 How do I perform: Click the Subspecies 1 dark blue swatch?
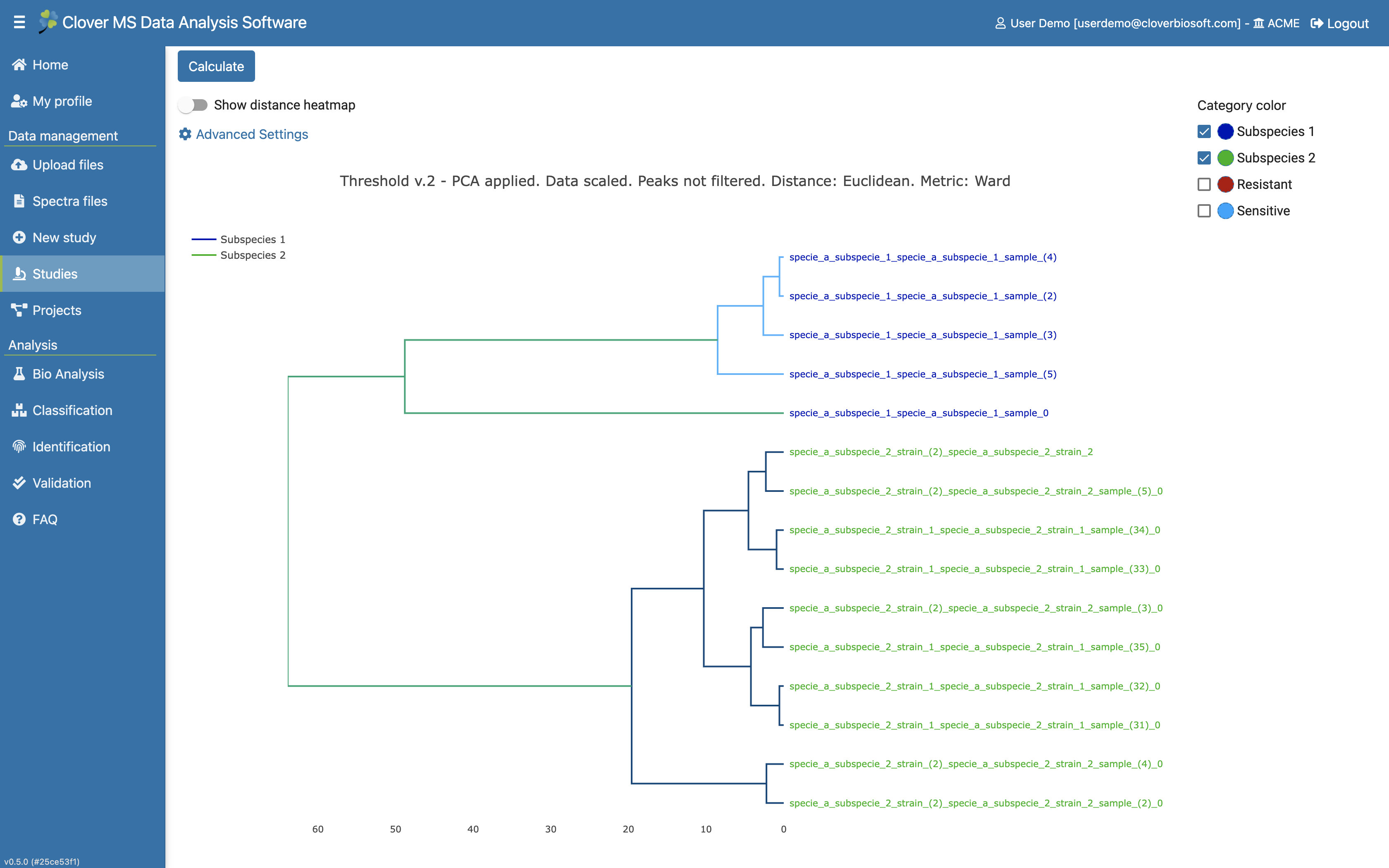coord(1225,131)
